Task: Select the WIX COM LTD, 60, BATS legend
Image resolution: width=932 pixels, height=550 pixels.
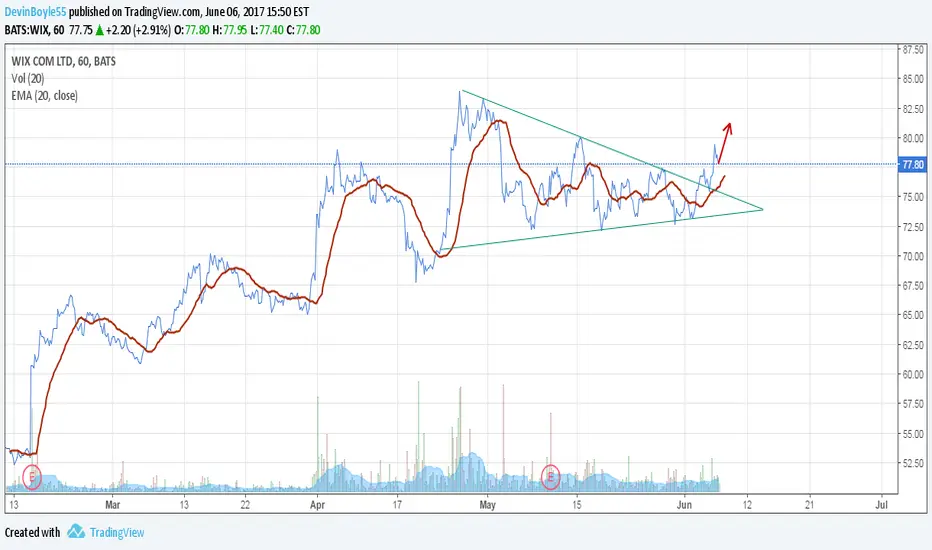Action: (x=64, y=61)
